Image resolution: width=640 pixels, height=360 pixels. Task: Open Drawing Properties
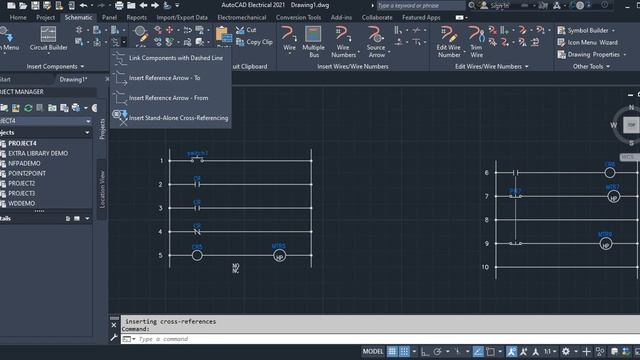click(x=589, y=54)
